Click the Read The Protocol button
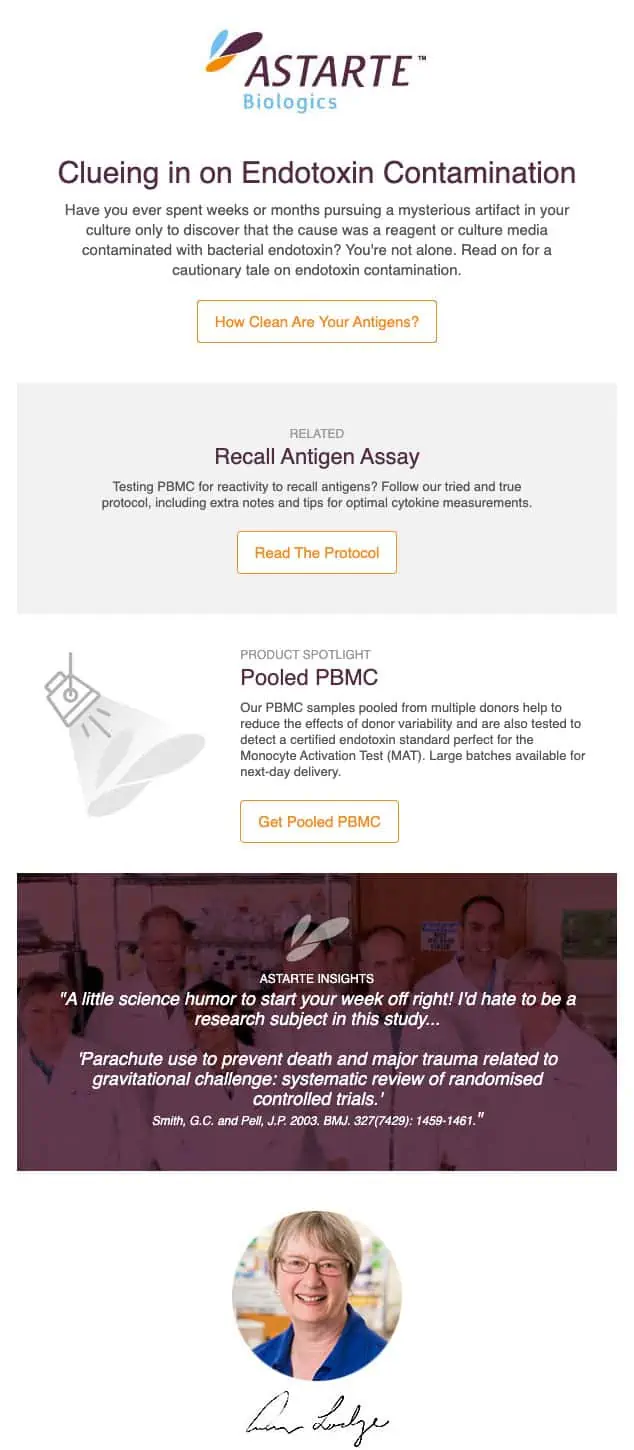 click(317, 552)
